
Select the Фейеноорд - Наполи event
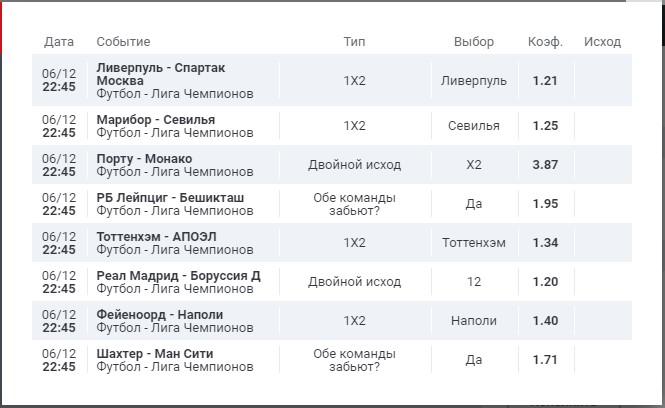click(160, 314)
